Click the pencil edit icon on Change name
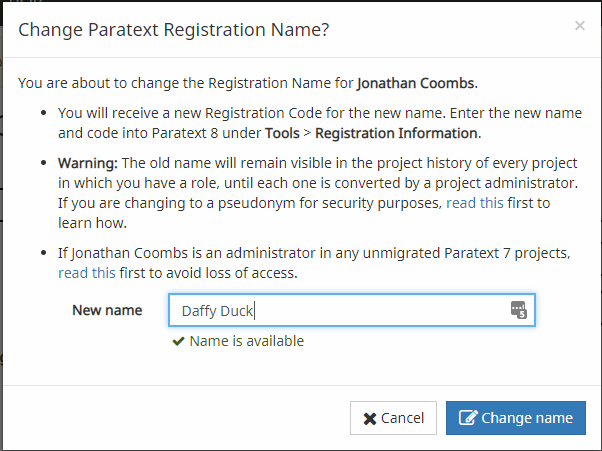This screenshot has height=451, width=602. [x=468, y=418]
